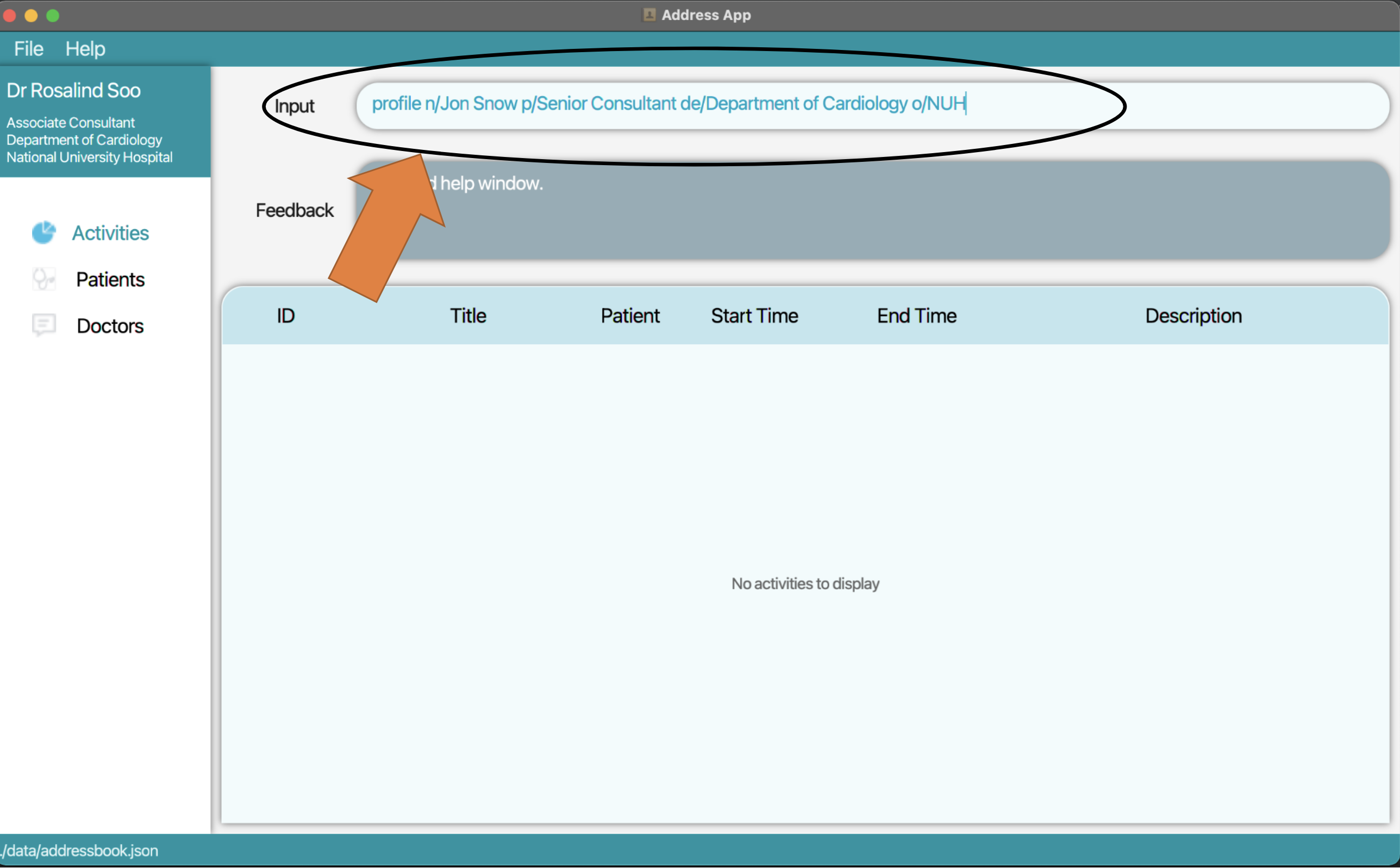Sort by the End Time column

[916, 315]
